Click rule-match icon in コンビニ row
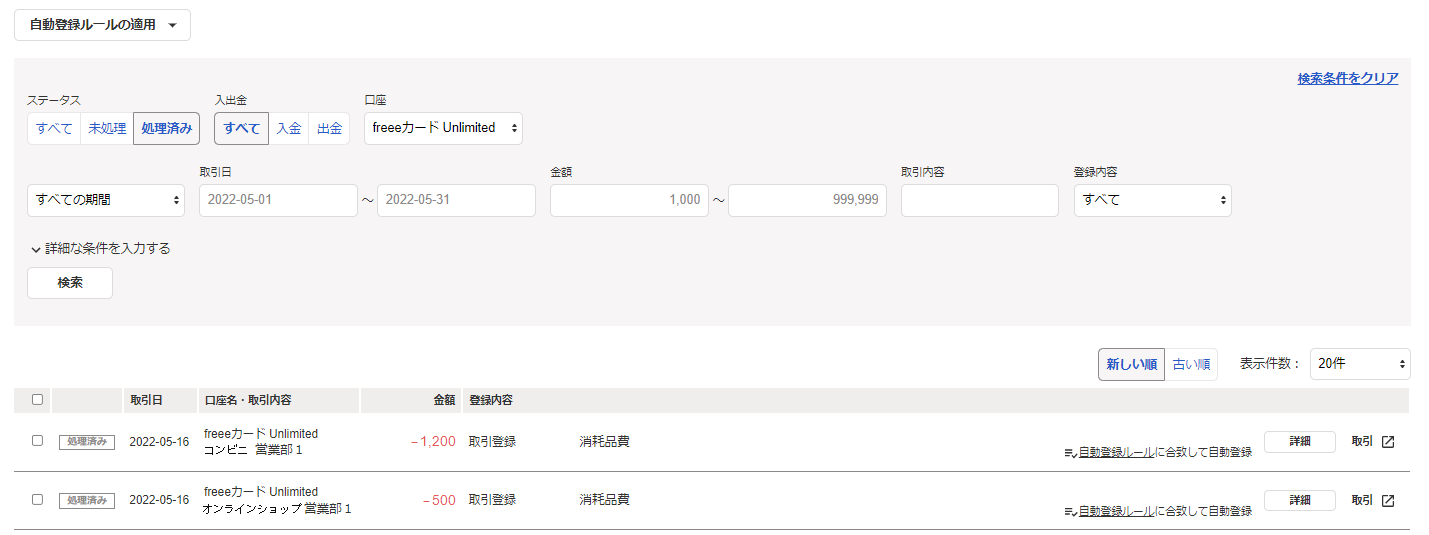 coord(1070,453)
